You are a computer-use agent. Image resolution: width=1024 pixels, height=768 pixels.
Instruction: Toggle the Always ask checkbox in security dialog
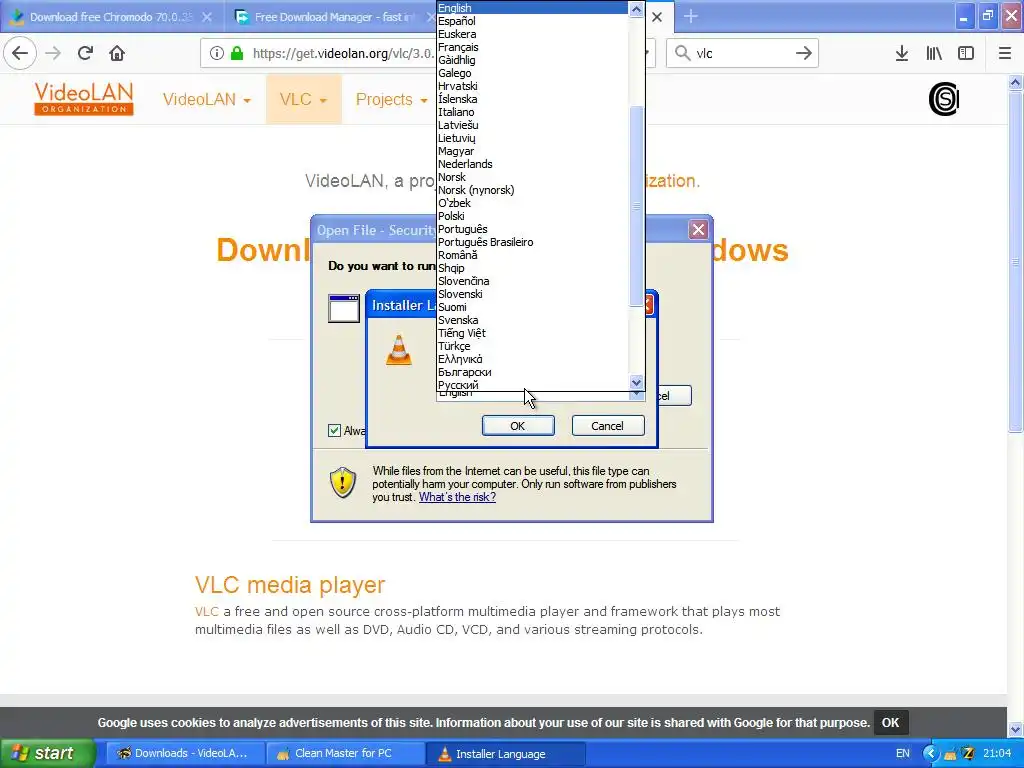[x=334, y=430]
